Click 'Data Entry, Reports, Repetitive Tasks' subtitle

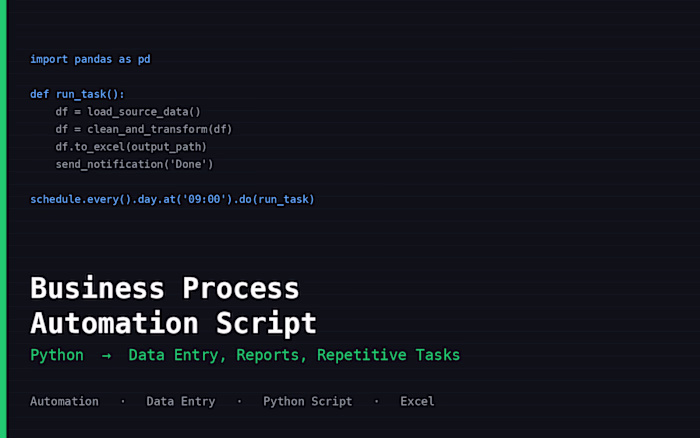click(294, 355)
